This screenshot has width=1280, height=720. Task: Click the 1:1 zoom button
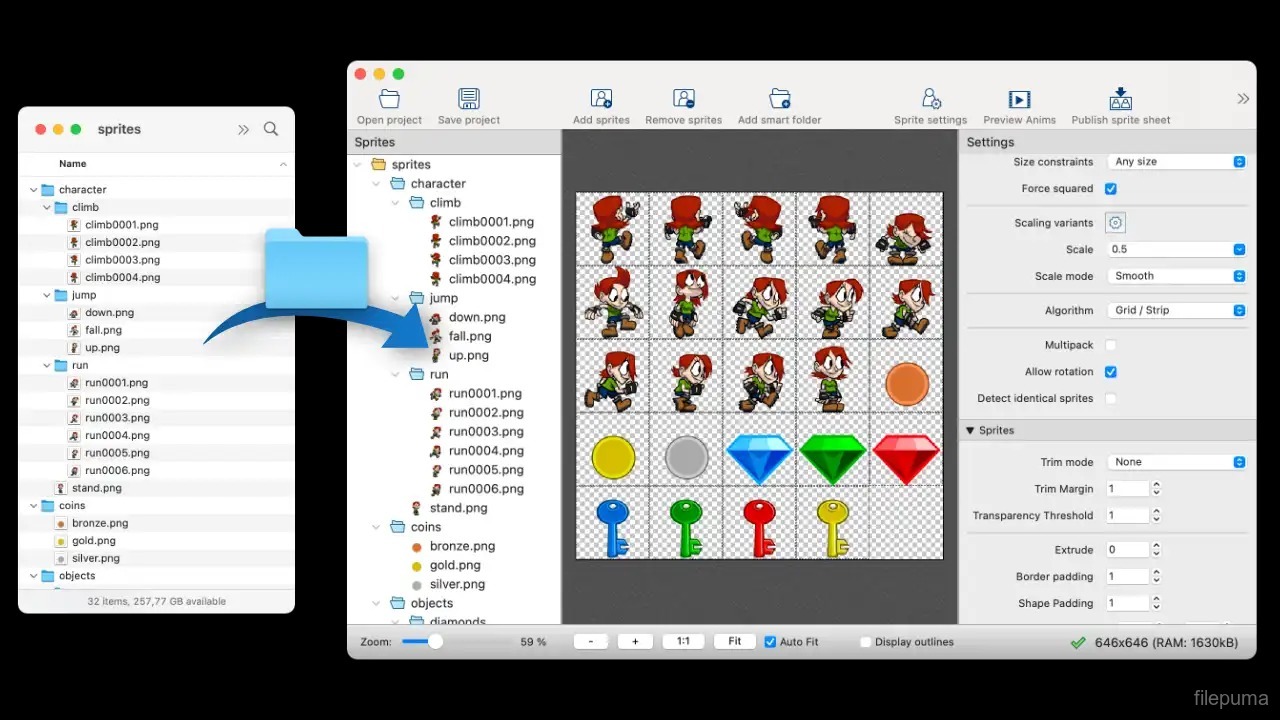tap(683, 642)
